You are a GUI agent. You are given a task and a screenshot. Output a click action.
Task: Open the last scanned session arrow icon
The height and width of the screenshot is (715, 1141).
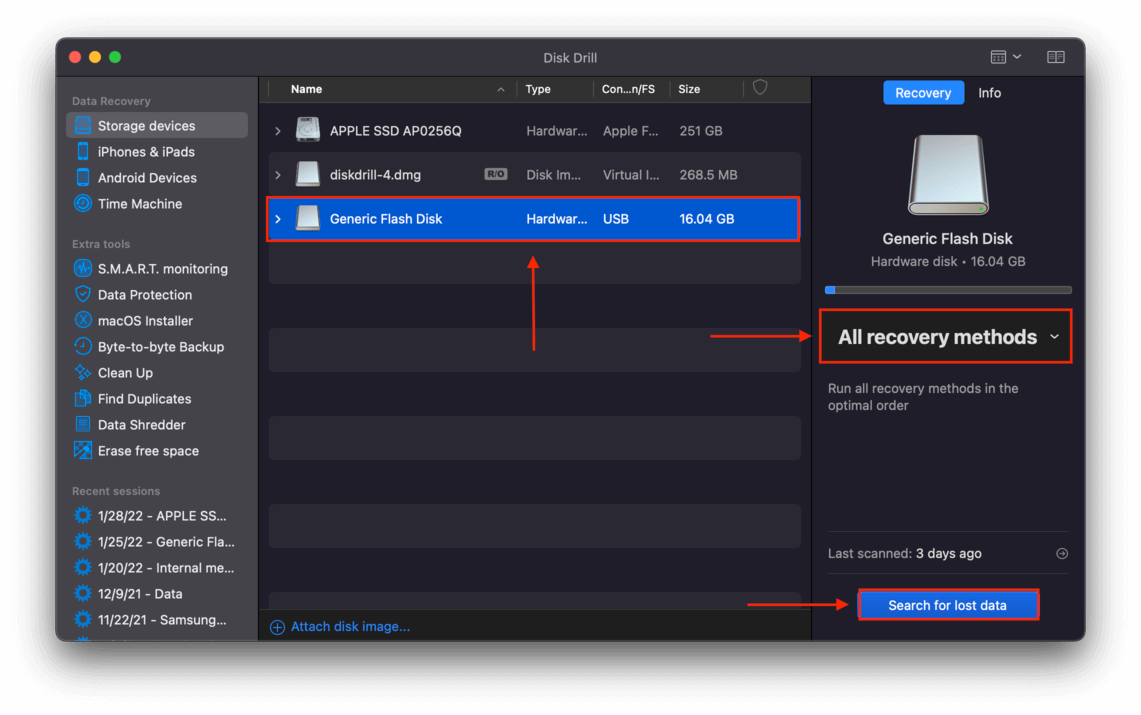click(x=1062, y=554)
